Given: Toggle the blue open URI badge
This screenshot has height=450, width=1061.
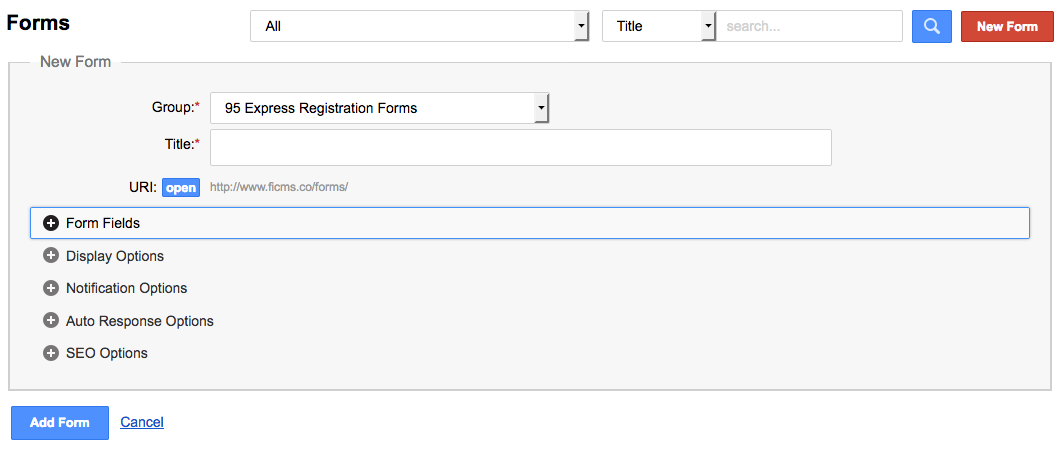Looking at the screenshot, I should [181, 187].
